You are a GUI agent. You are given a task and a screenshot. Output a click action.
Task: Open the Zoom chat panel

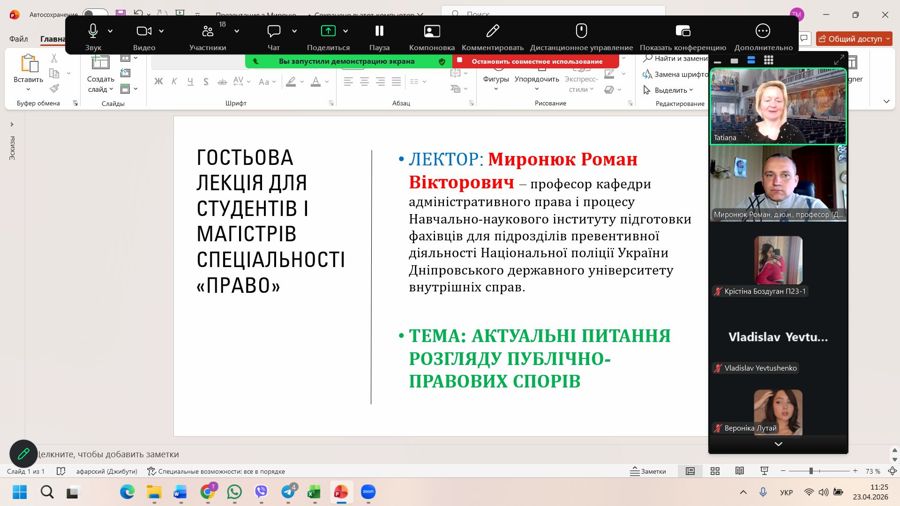tap(273, 32)
